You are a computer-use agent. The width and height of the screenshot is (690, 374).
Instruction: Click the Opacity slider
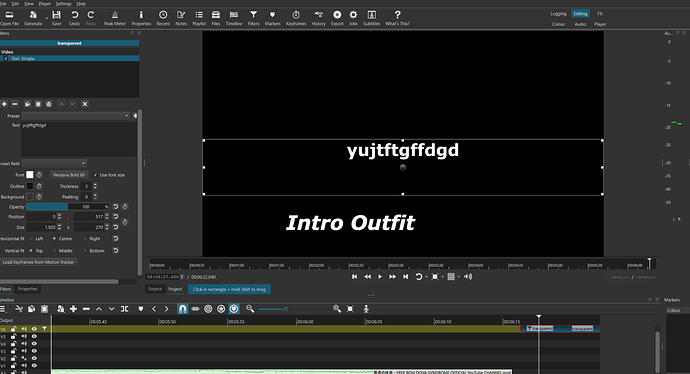click(x=68, y=206)
